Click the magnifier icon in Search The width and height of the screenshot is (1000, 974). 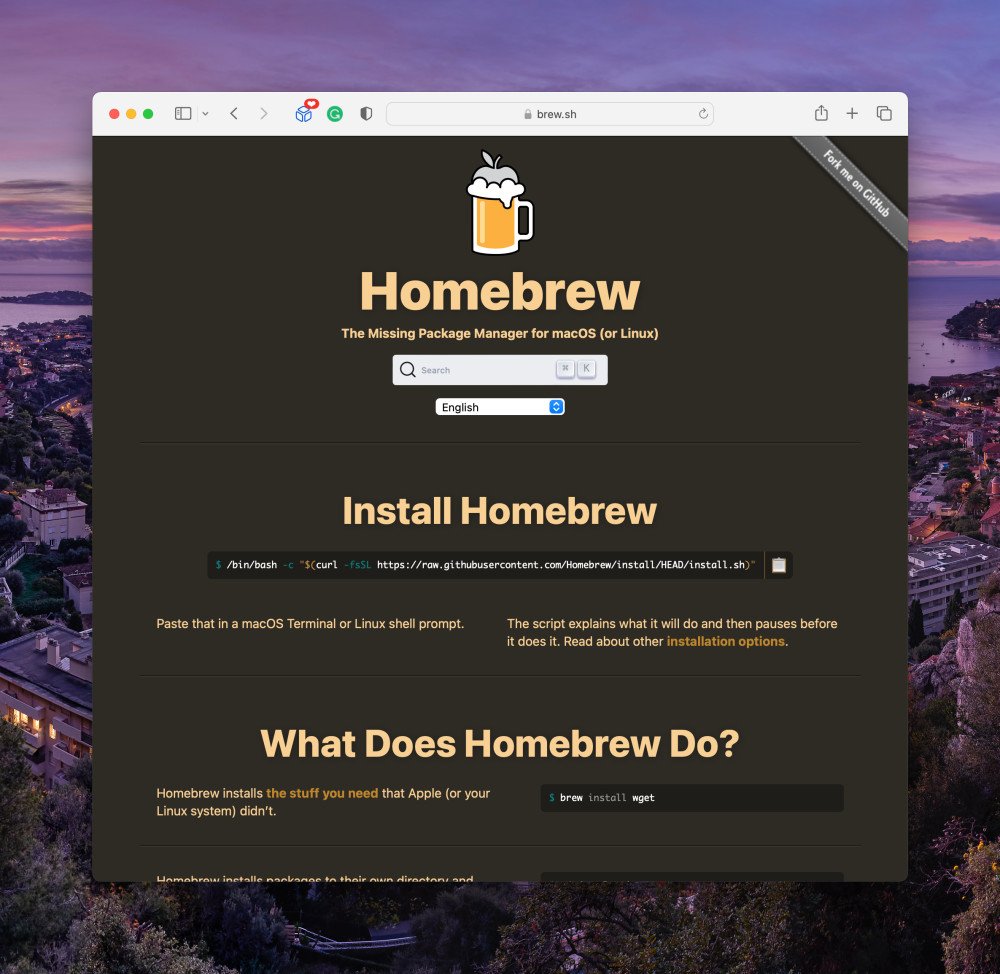click(408, 370)
